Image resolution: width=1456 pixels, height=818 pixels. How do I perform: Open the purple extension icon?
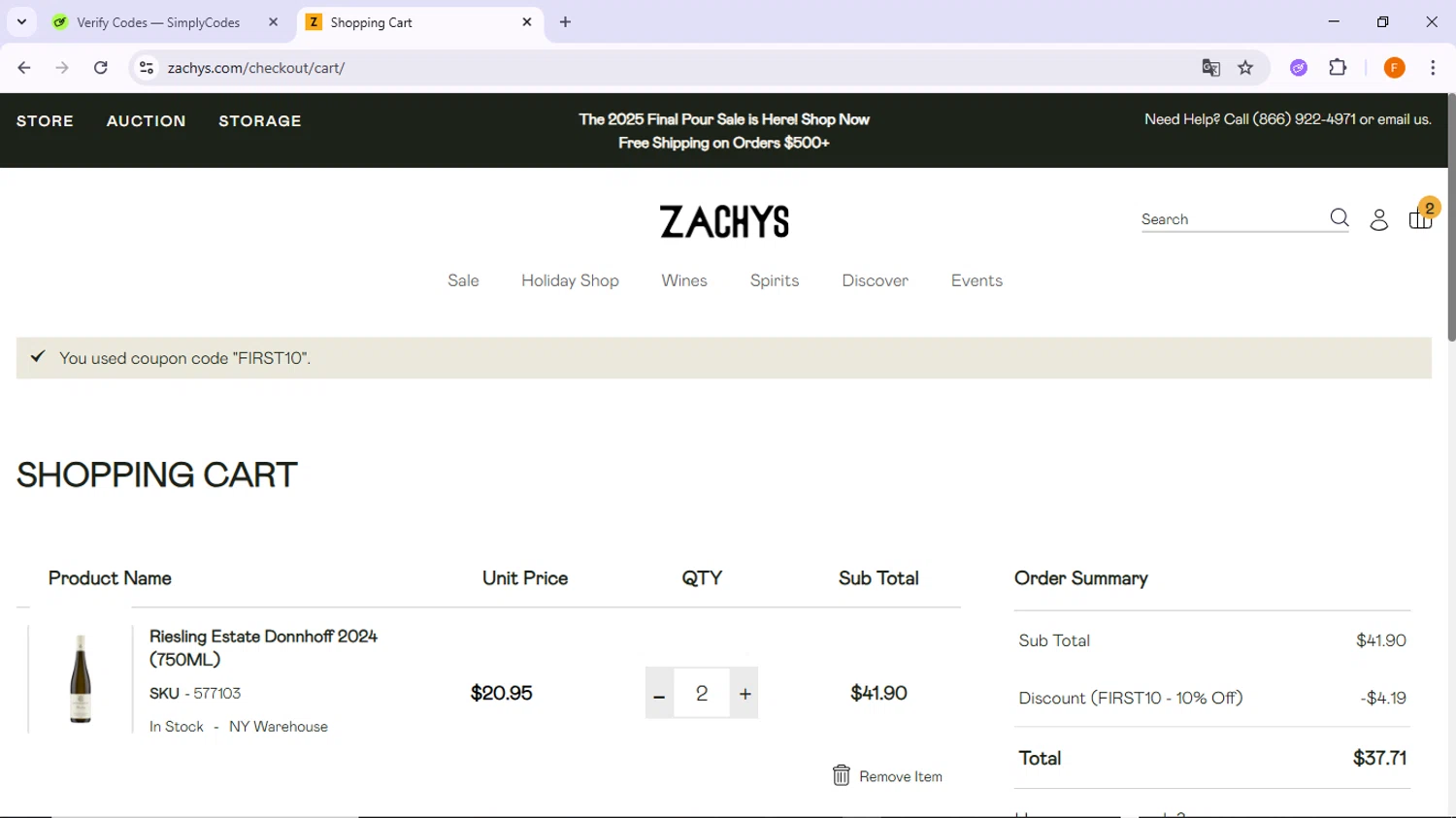coord(1299,68)
